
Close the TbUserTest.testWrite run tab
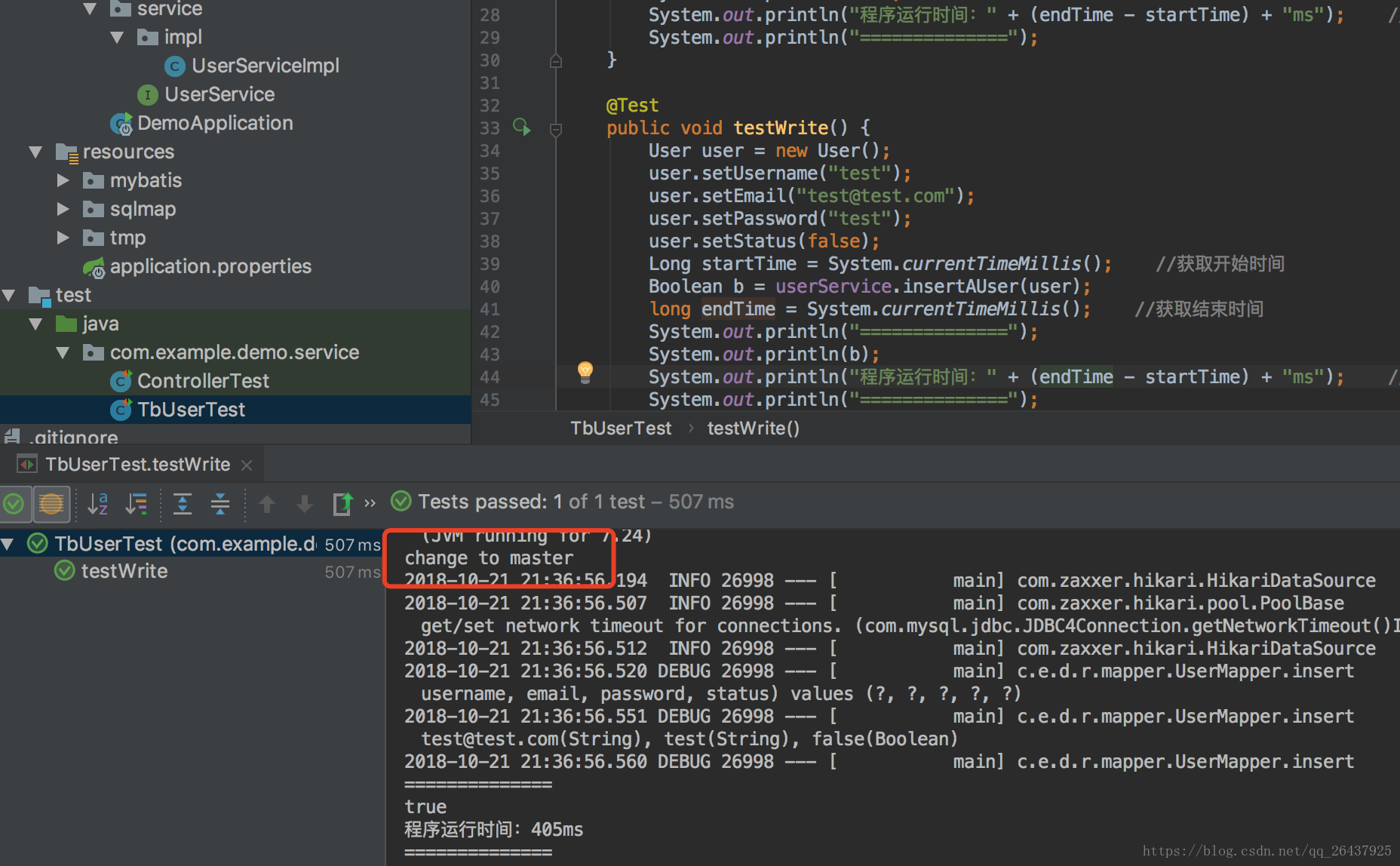[x=247, y=465]
